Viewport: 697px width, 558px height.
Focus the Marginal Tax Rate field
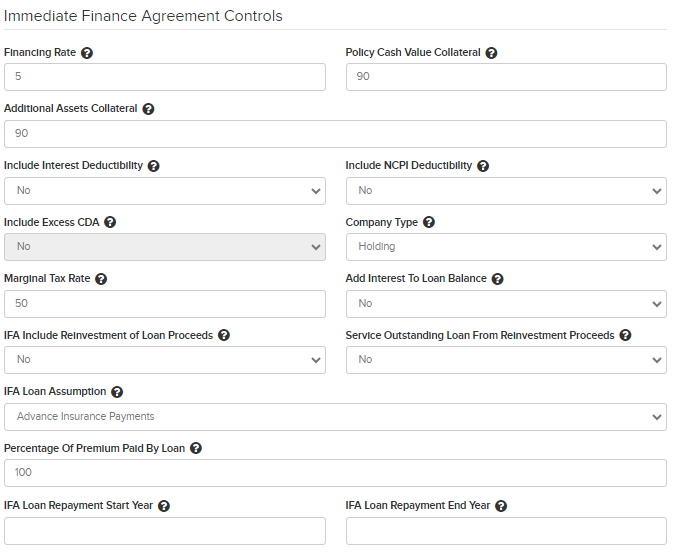click(x=165, y=304)
